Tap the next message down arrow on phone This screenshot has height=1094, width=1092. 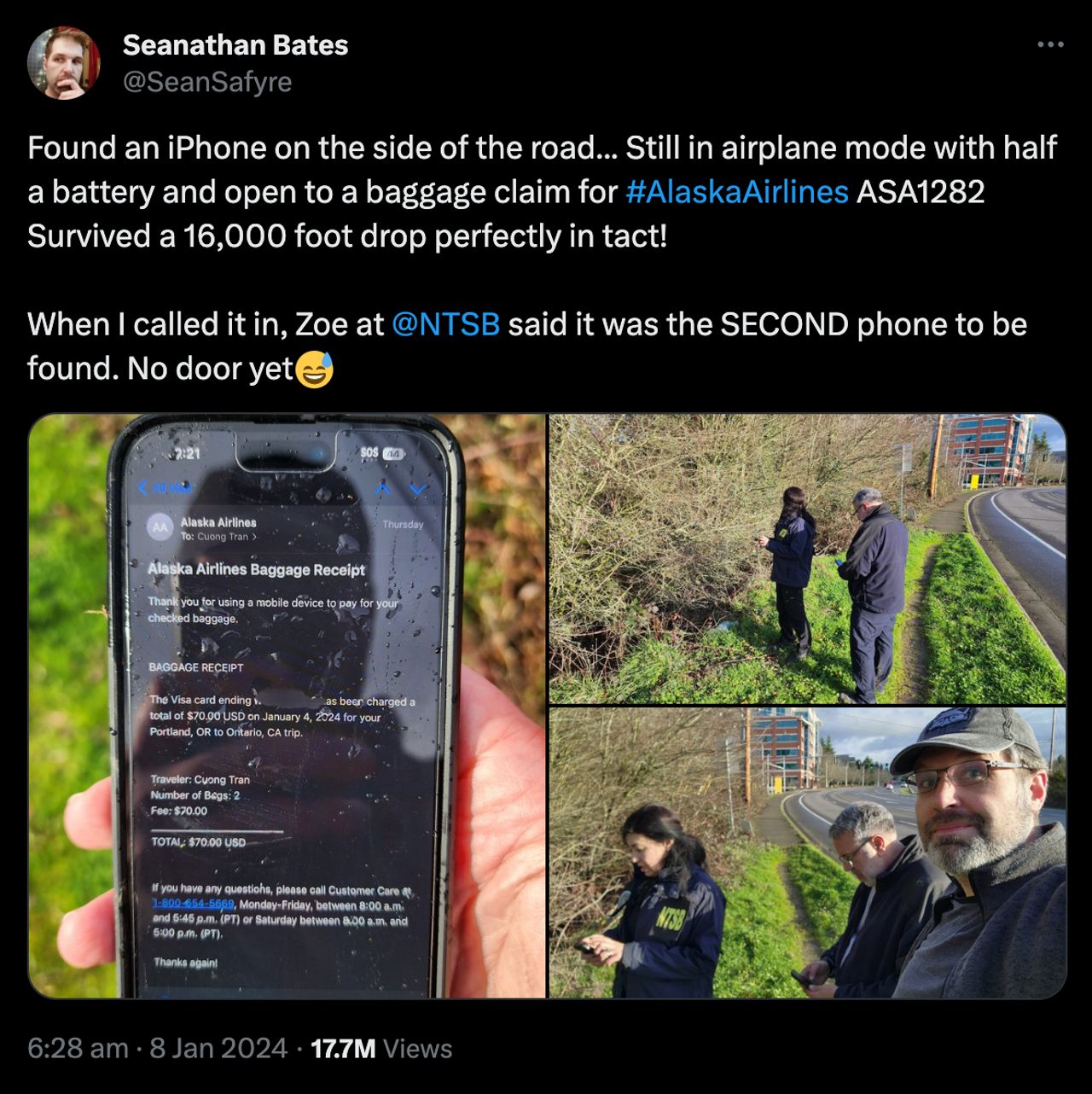(418, 487)
